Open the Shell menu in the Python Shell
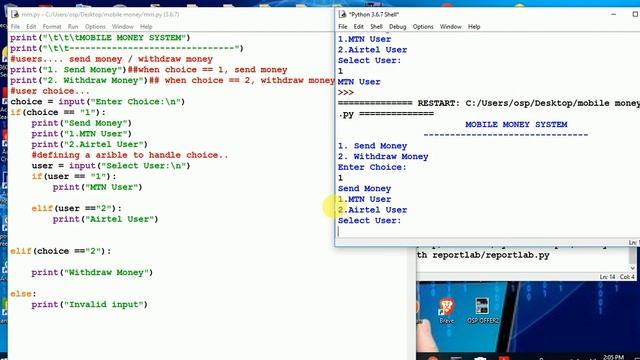Viewport: 640px width, 360px height. pos(376,27)
